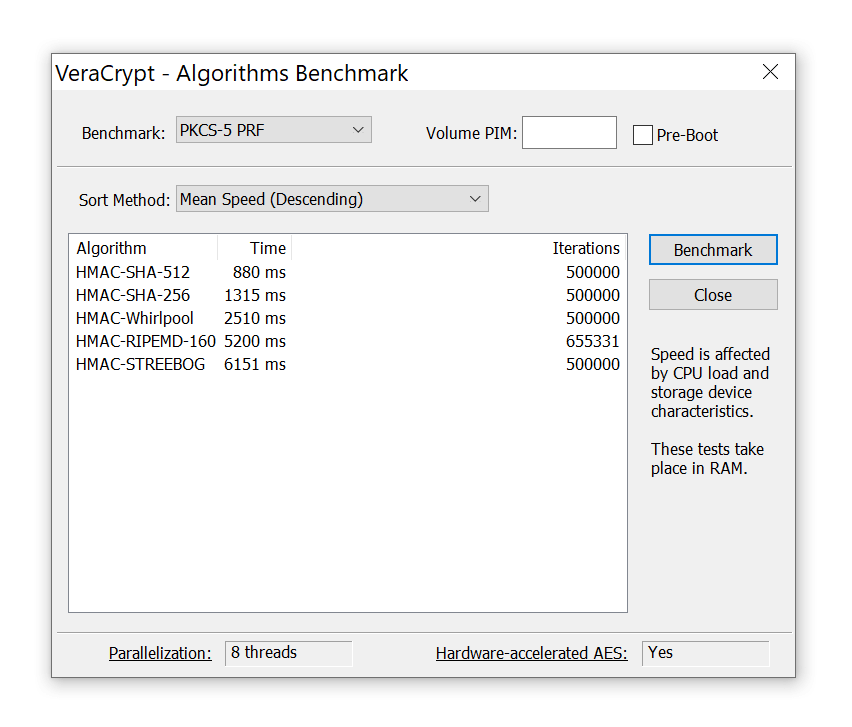Click the Close button
852x727 pixels.
[713, 295]
